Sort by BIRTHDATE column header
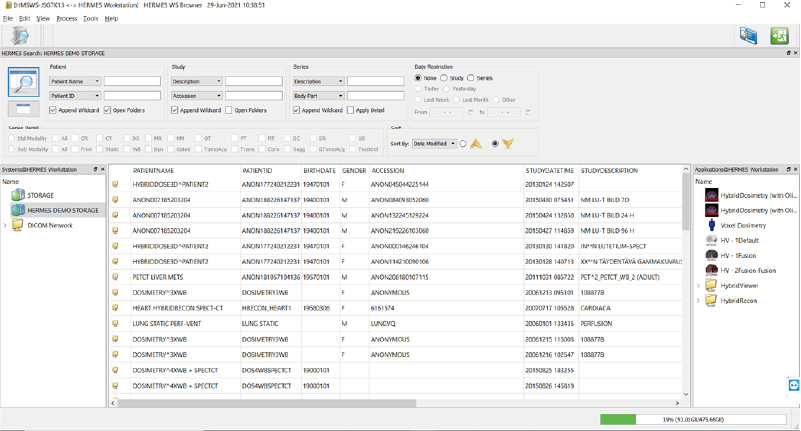This screenshot has width=801, height=431. click(319, 171)
